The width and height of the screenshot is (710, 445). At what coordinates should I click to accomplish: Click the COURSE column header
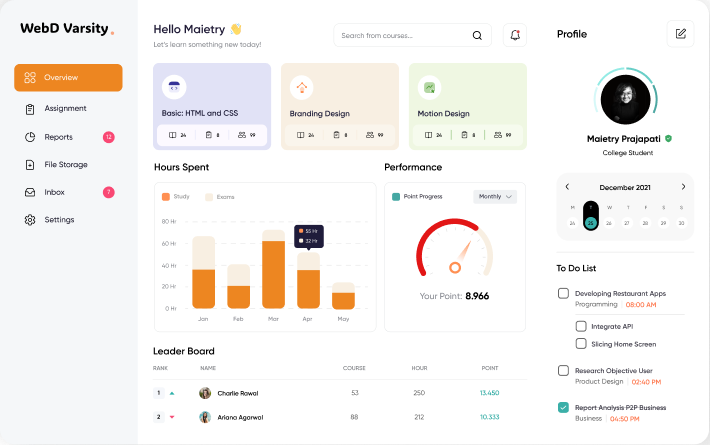click(354, 368)
